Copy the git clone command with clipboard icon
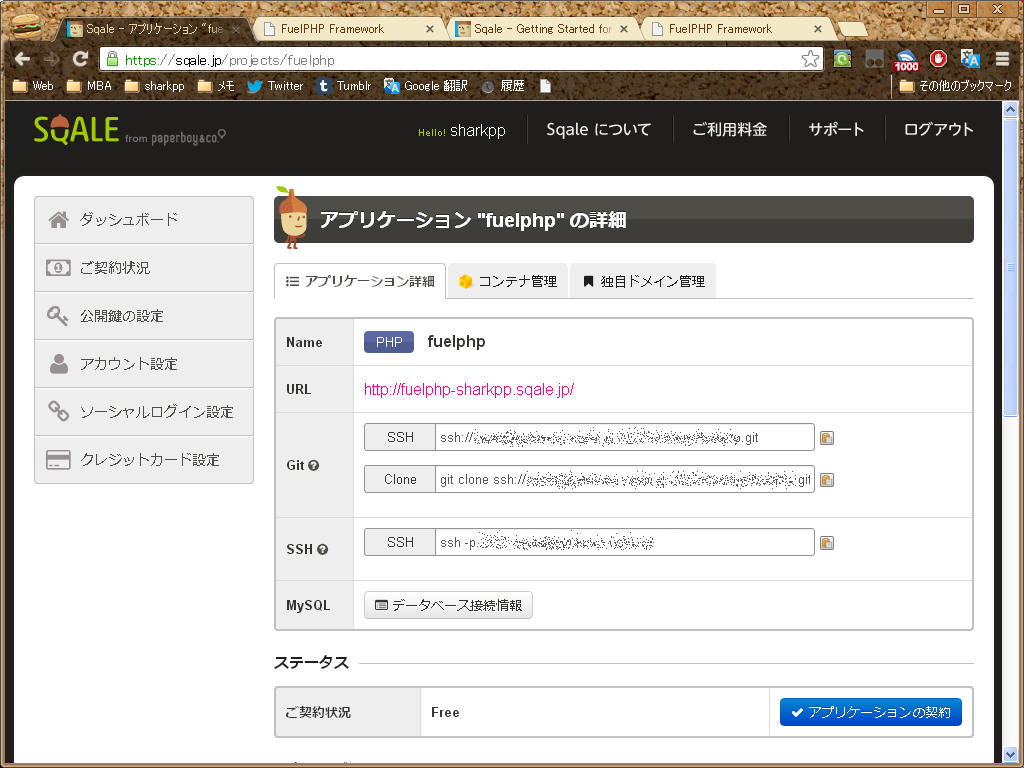Viewport: 1024px width, 768px height. point(827,480)
